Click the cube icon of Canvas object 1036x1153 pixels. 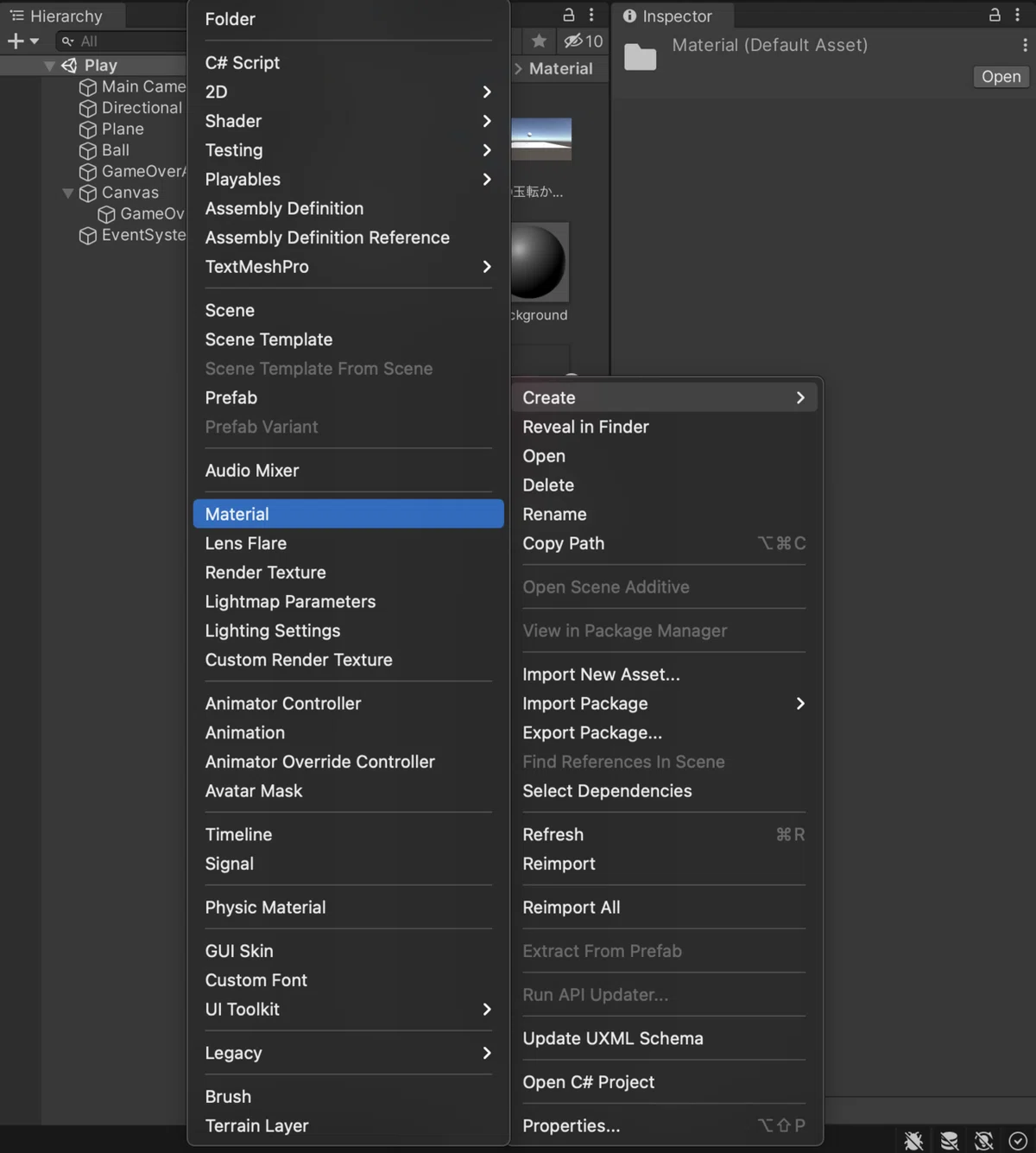(87, 193)
